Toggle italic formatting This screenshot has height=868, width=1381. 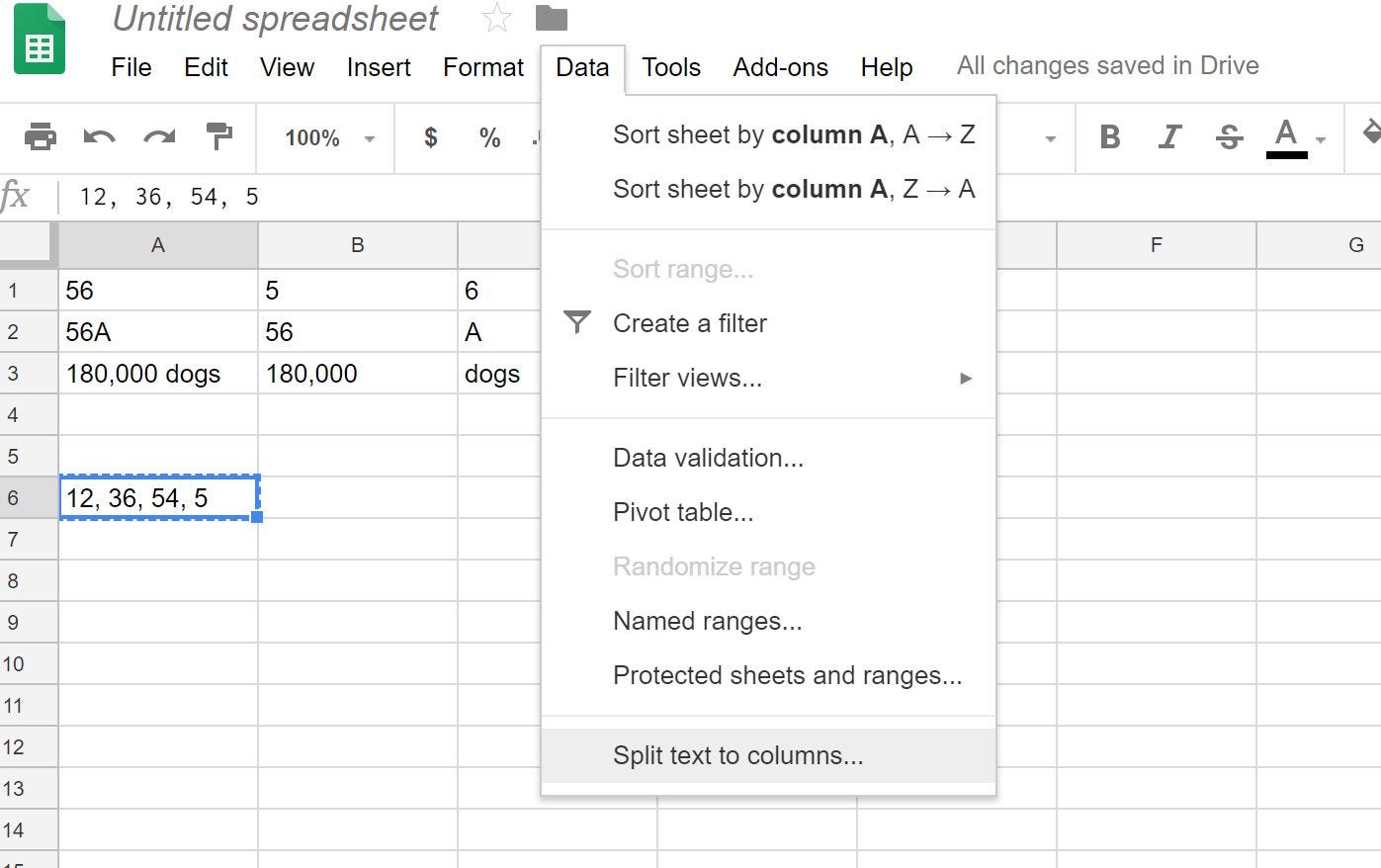[1169, 138]
